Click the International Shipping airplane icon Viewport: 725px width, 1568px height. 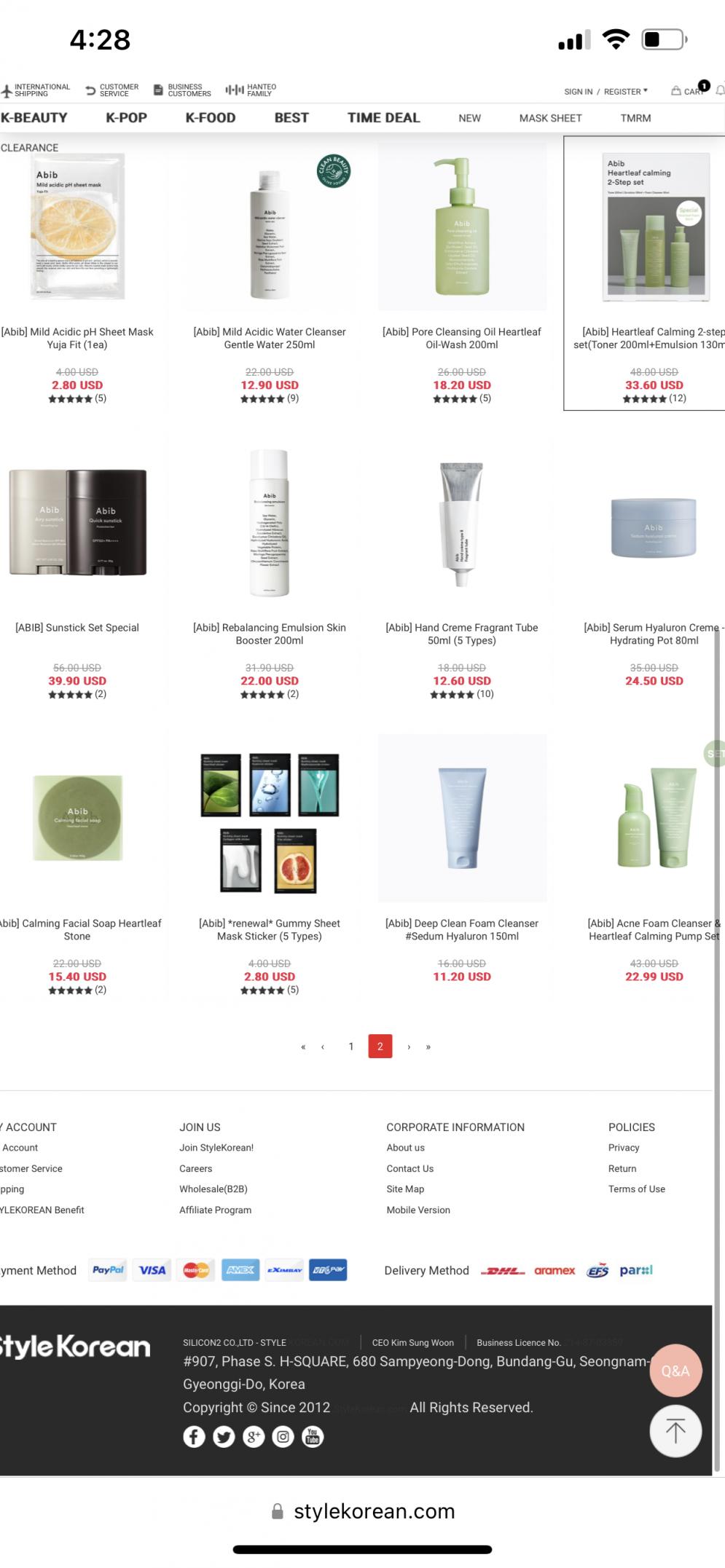tap(7, 91)
